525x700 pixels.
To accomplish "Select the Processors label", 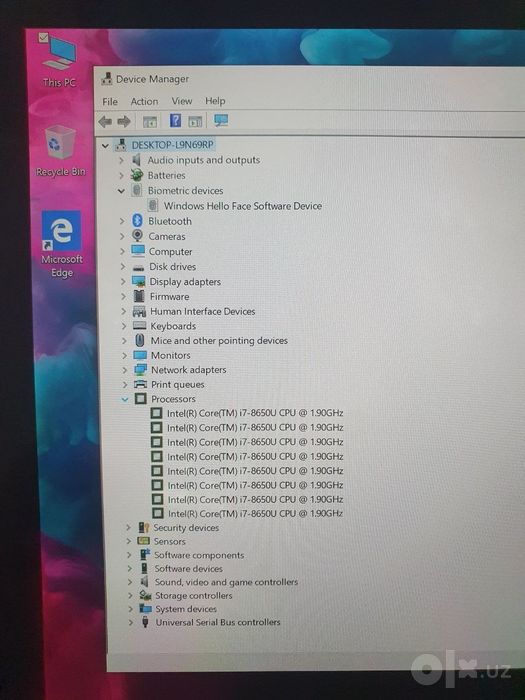I will (x=173, y=399).
